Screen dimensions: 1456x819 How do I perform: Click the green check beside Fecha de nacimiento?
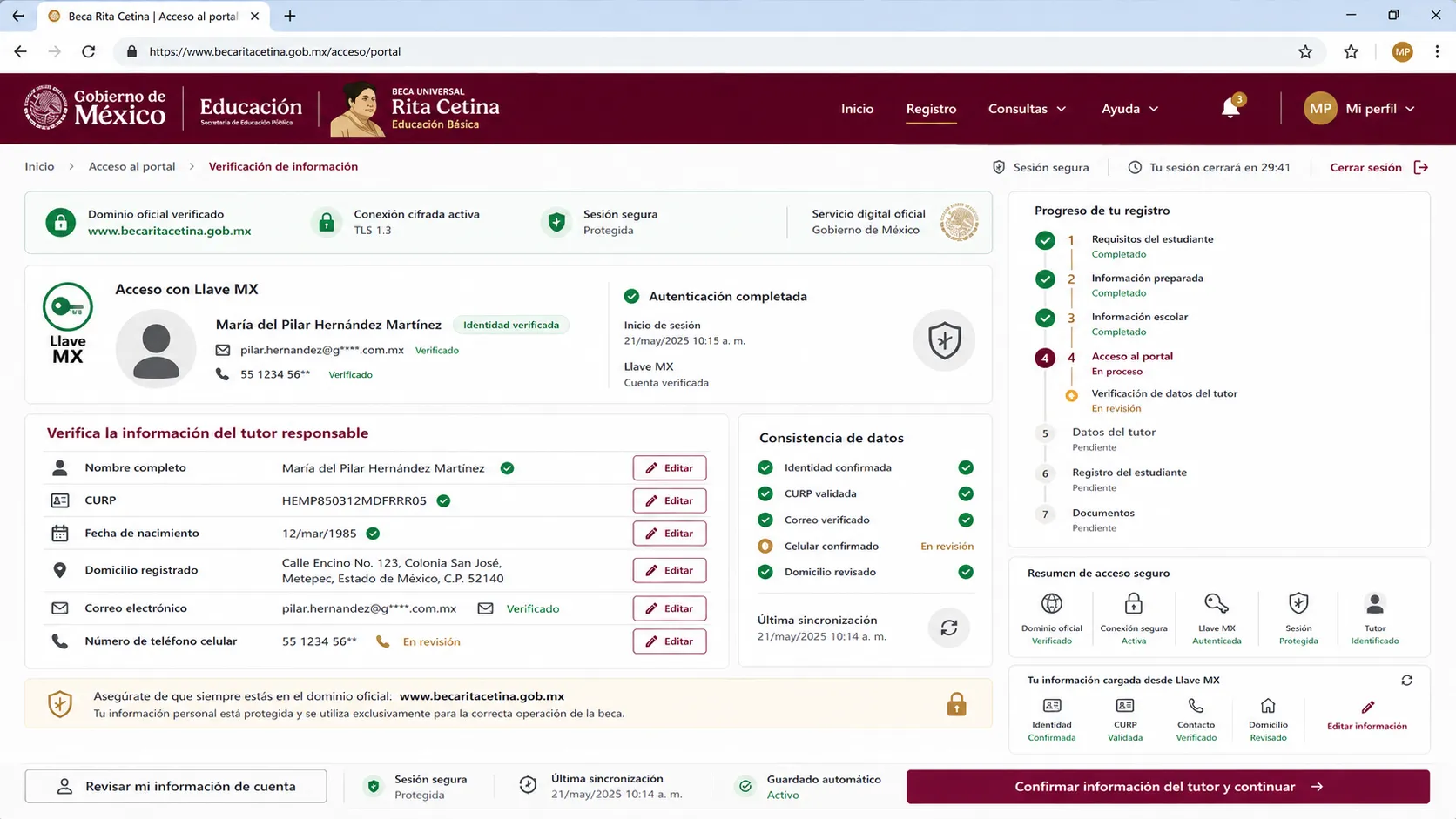click(x=373, y=534)
